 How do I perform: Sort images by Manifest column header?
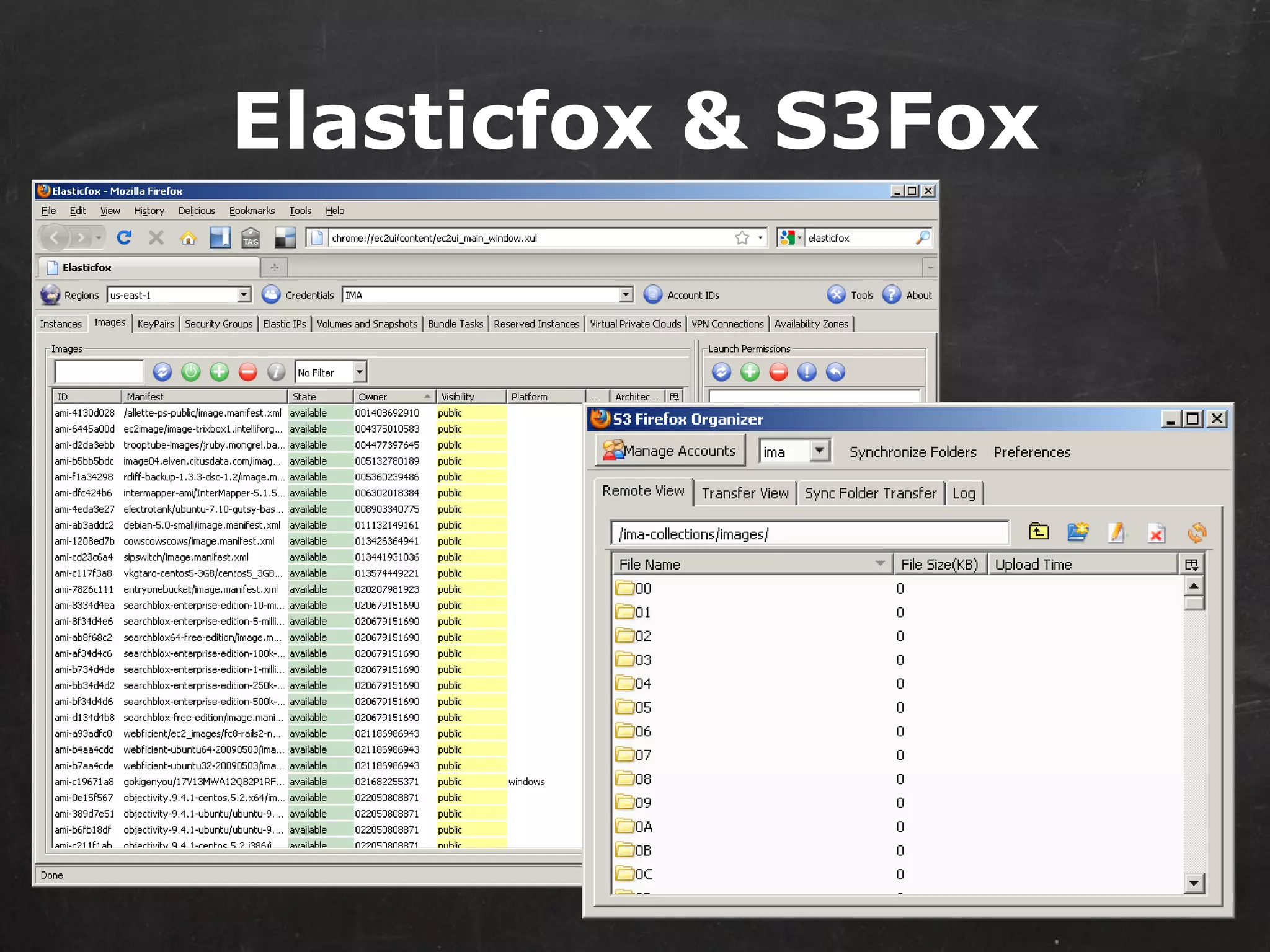(205, 397)
